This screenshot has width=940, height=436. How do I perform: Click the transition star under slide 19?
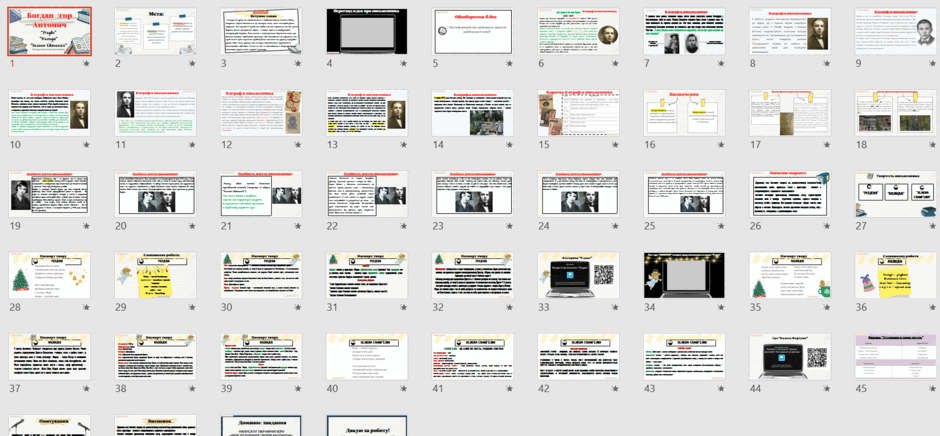pos(86,226)
